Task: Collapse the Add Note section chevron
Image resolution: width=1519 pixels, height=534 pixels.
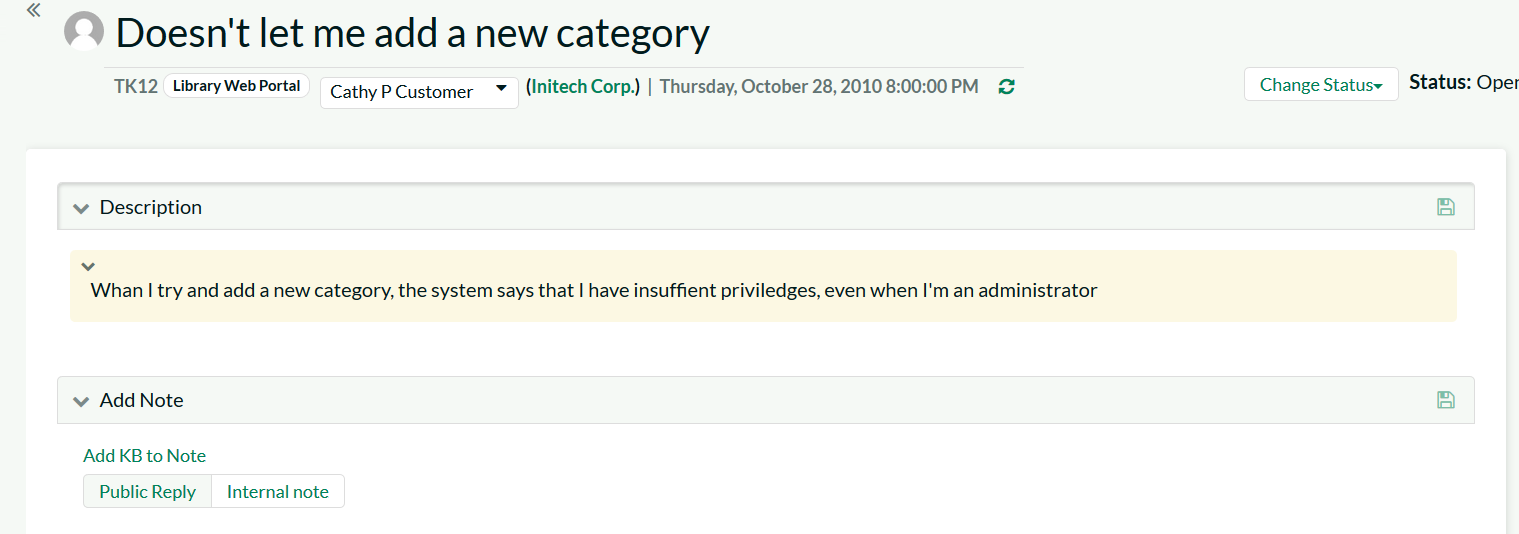Action: (x=81, y=401)
